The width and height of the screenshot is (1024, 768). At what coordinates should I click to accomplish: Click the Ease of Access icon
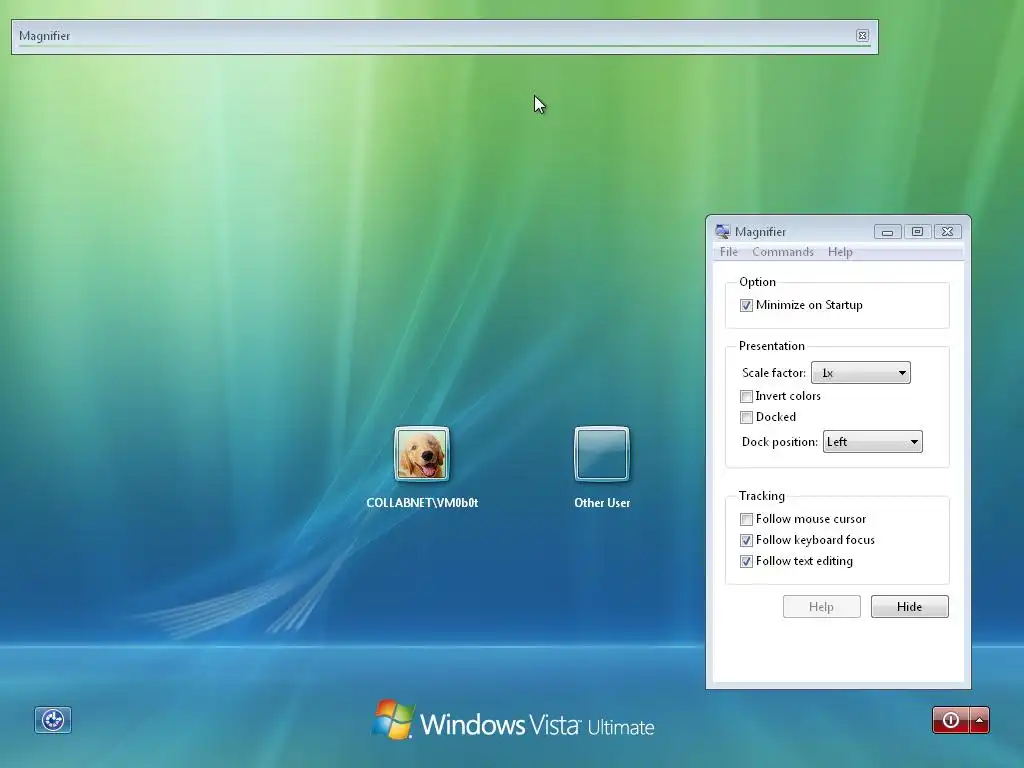53,720
